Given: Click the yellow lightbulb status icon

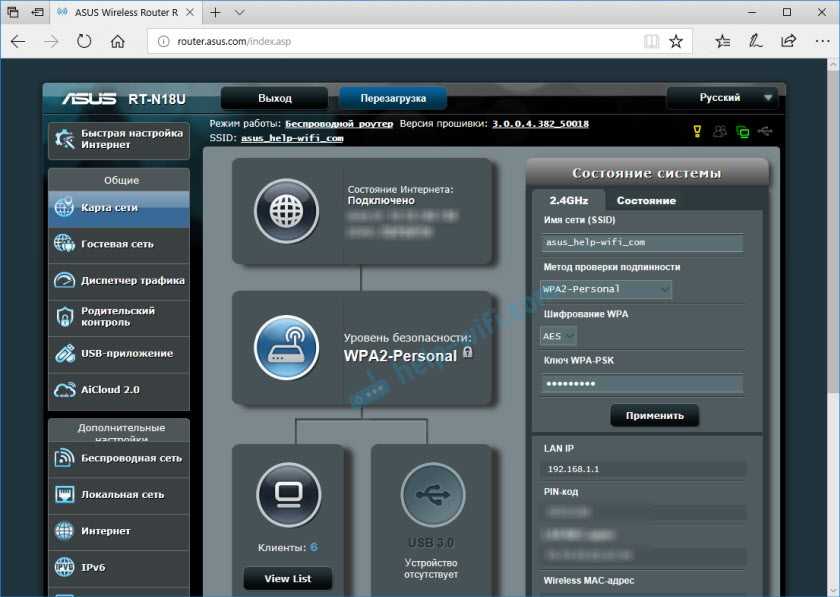Looking at the screenshot, I should click(x=698, y=131).
